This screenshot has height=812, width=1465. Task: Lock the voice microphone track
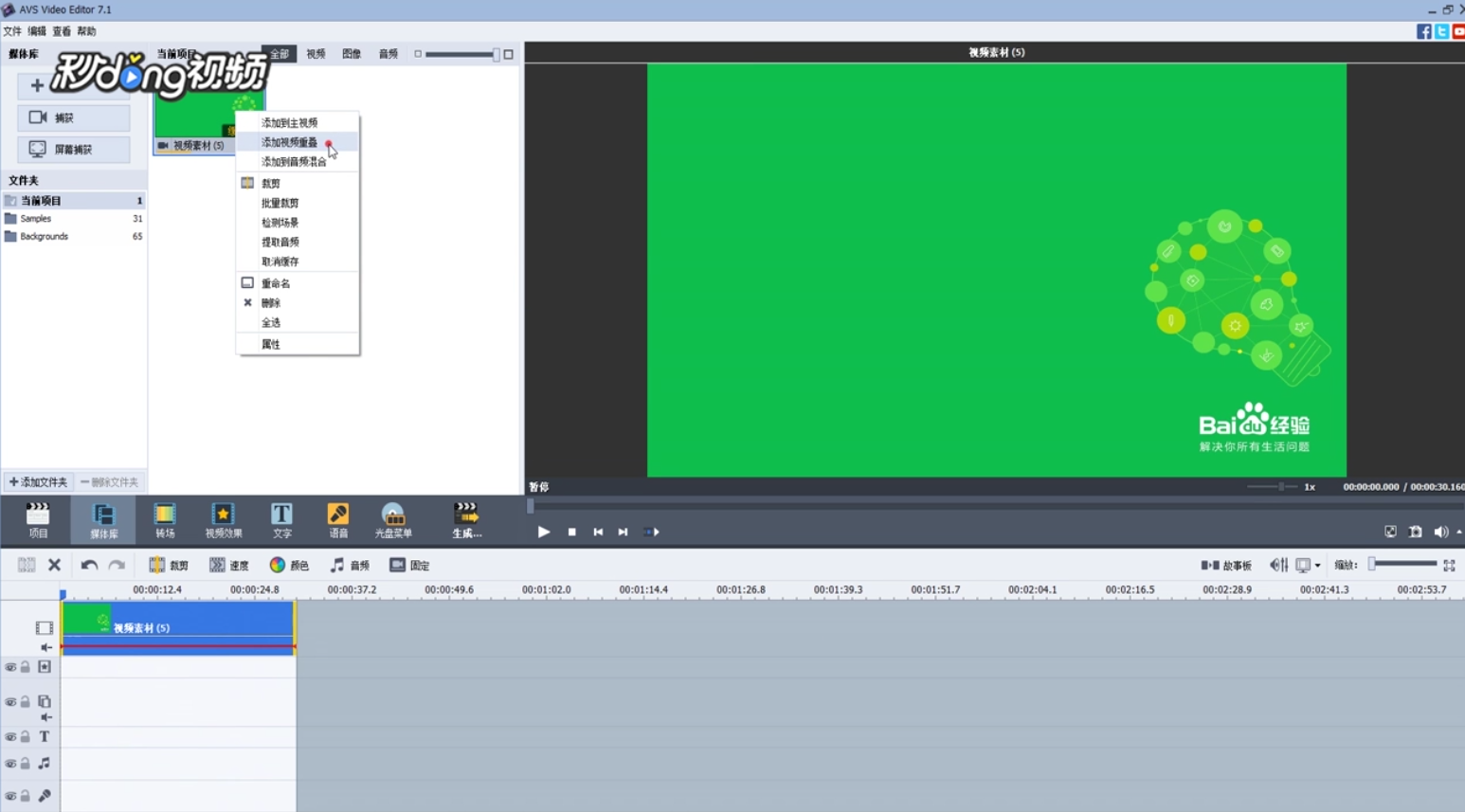coord(26,796)
